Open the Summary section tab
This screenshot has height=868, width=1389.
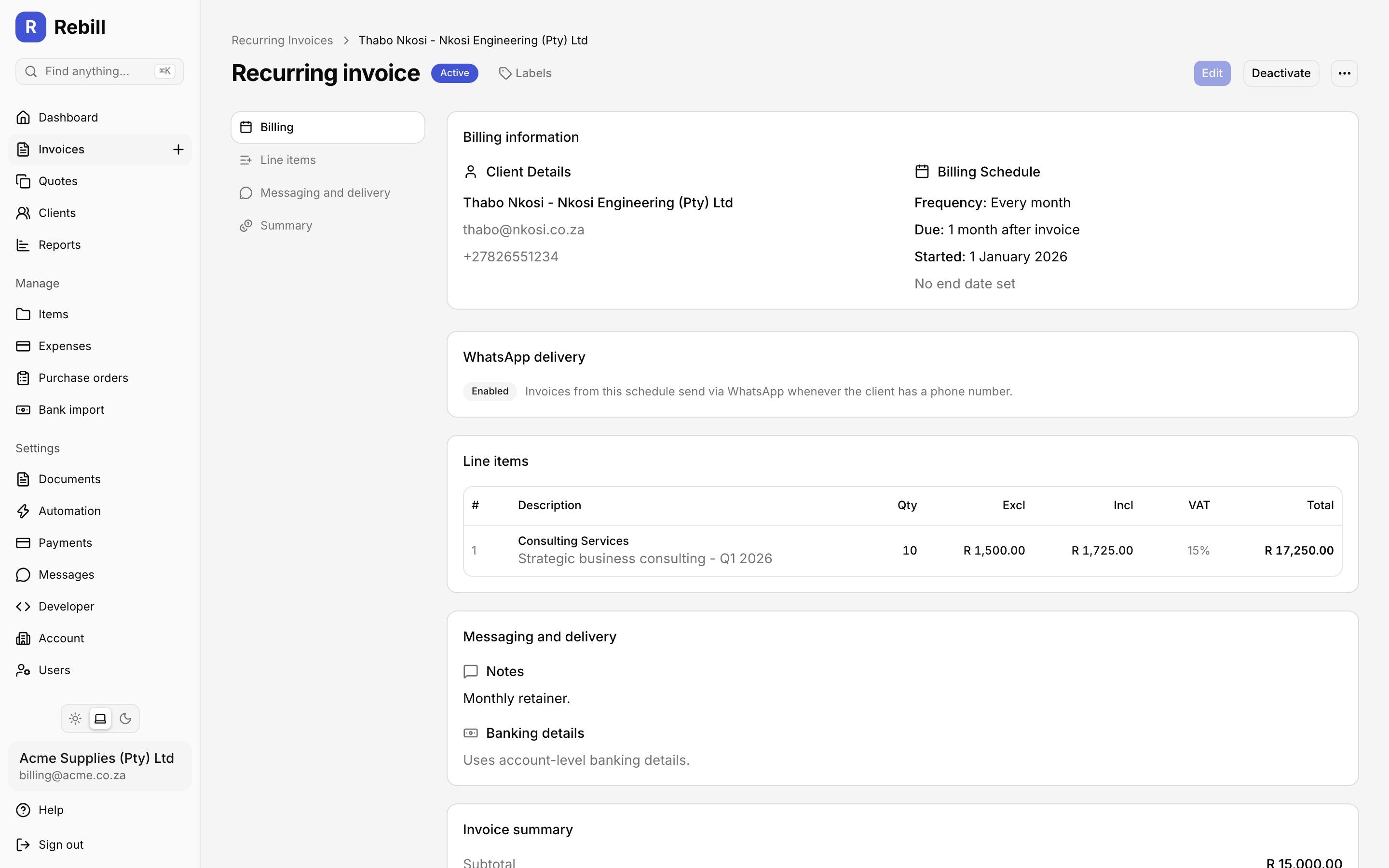pos(328,226)
